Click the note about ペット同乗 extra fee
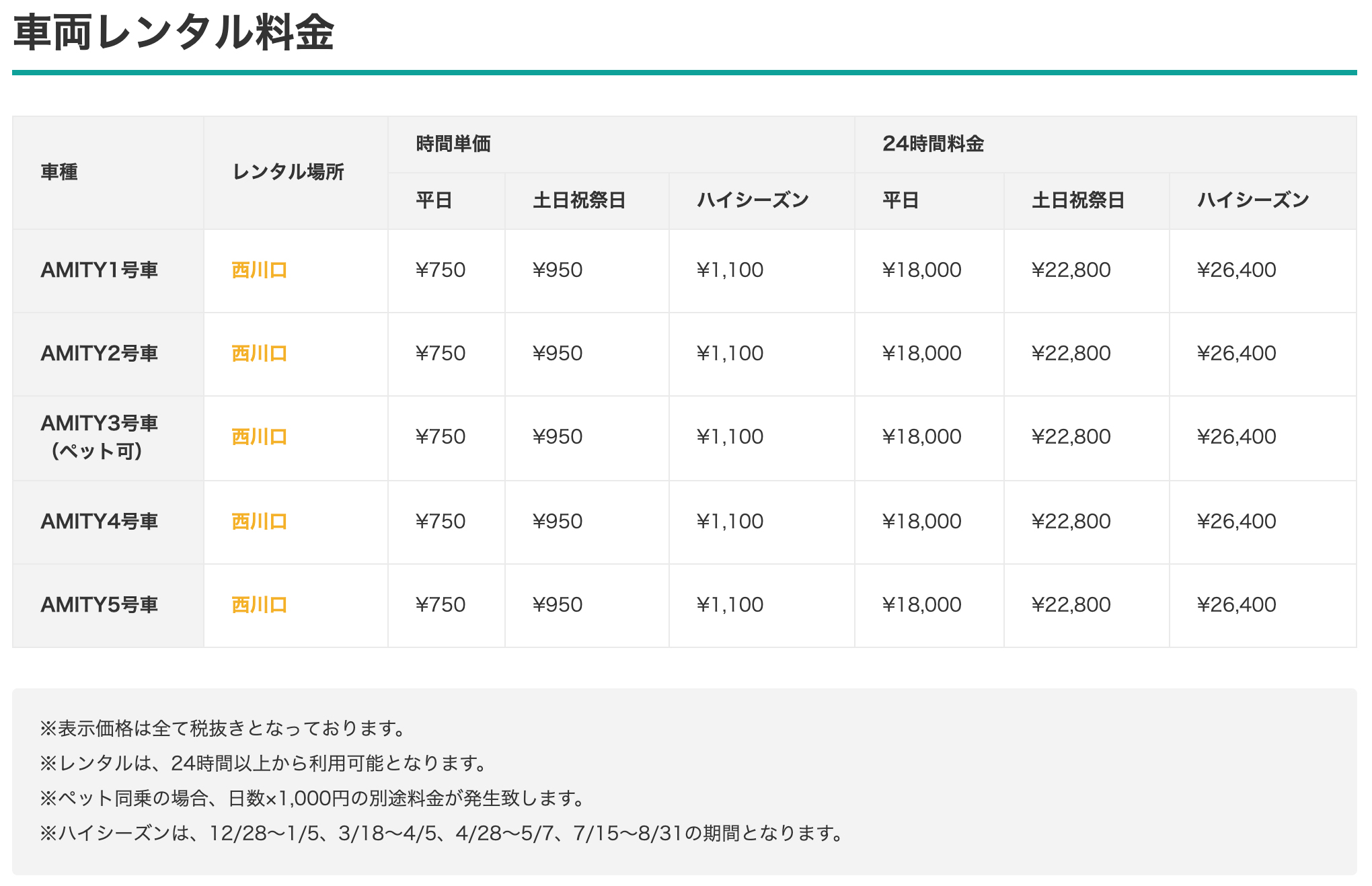1372x886 pixels. coord(313,799)
